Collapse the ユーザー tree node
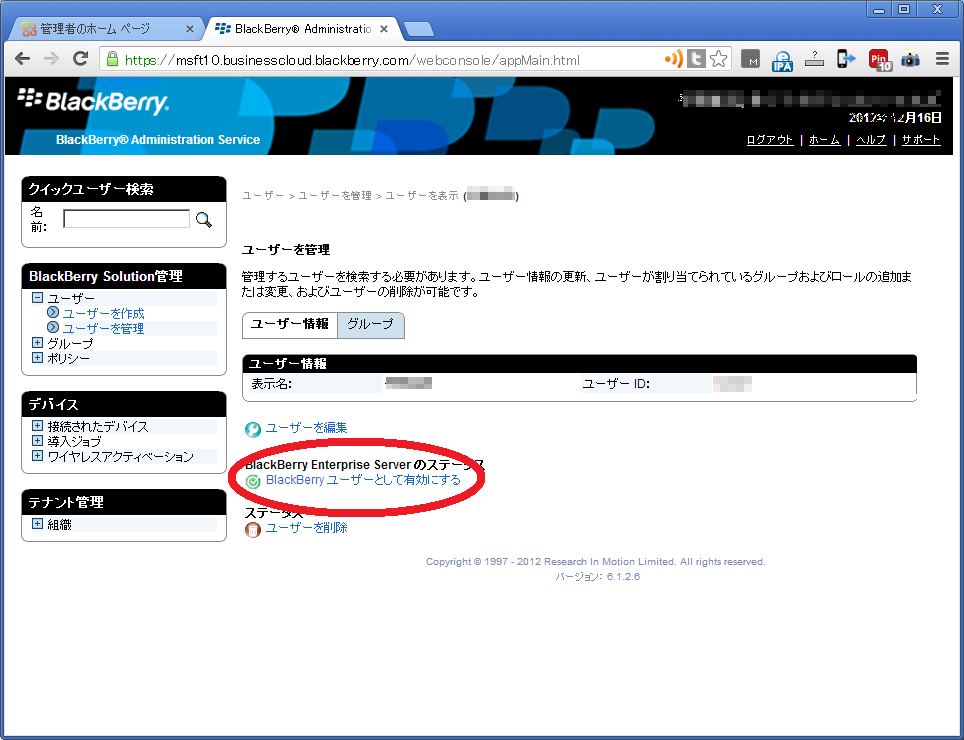Viewport: 964px width, 740px height. 38,297
